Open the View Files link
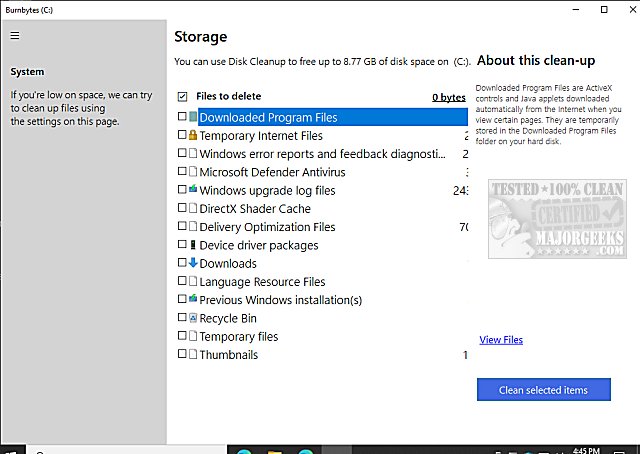 tap(501, 340)
